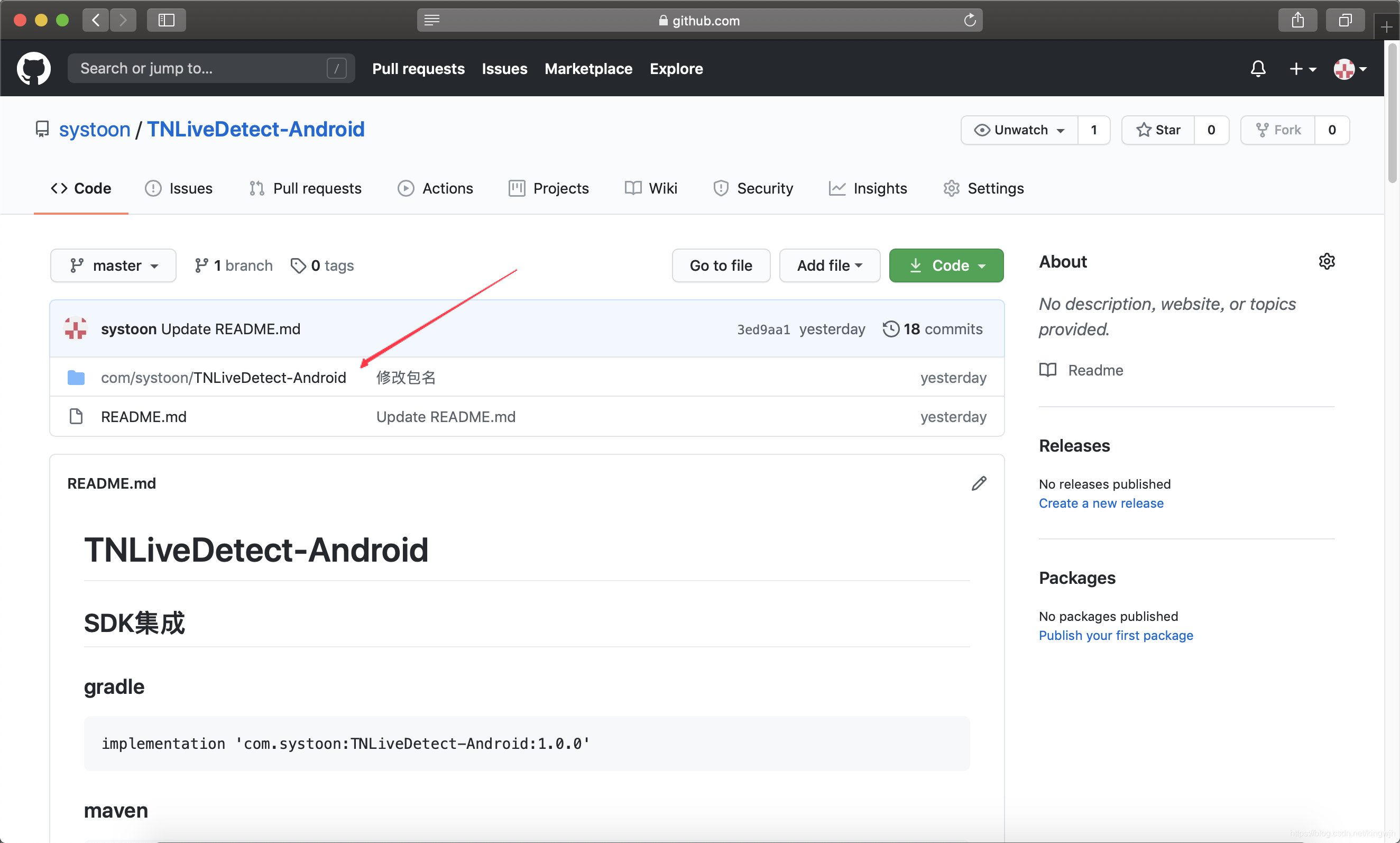The width and height of the screenshot is (1400, 843).
Task: Expand the Code dropdown button
Action: point(945,265)
